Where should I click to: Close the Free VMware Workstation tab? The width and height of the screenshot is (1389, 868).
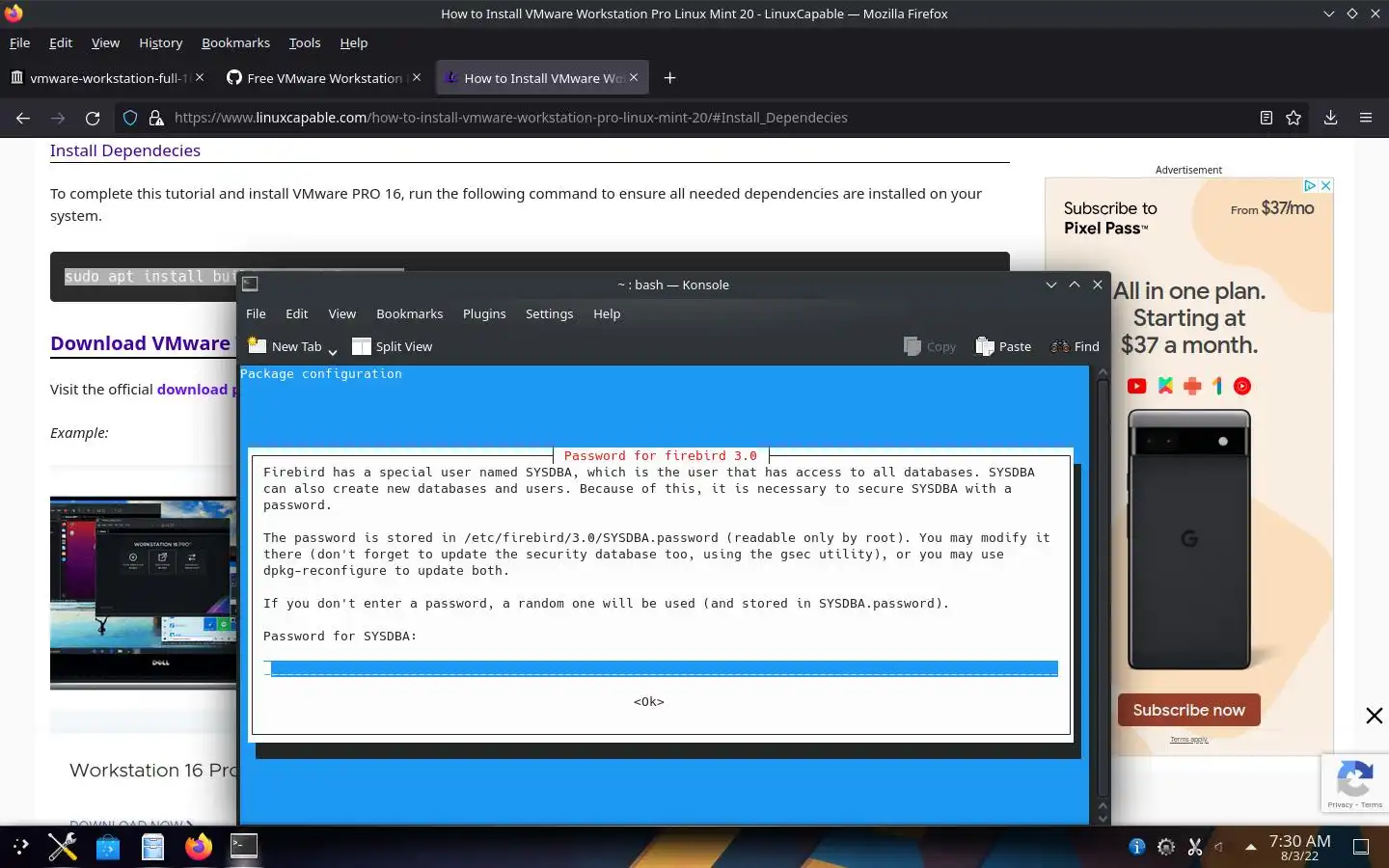(x=417, y=77)
